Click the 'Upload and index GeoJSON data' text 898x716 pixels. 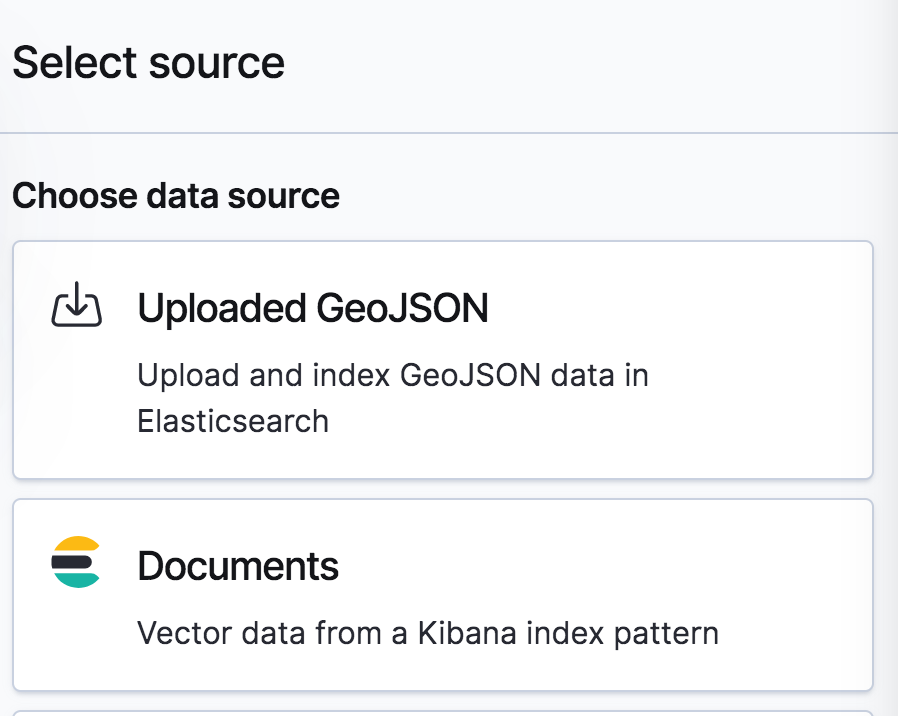(393, 375)
